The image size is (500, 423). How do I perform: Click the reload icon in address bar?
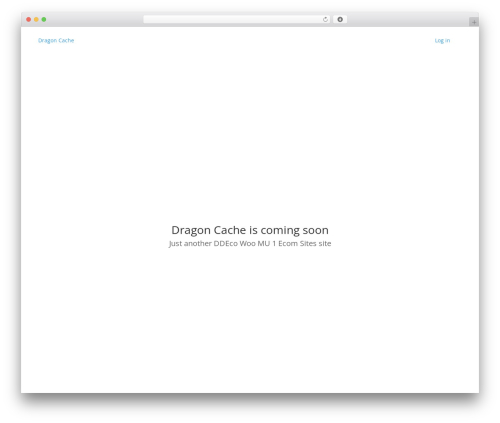(325, 20)
